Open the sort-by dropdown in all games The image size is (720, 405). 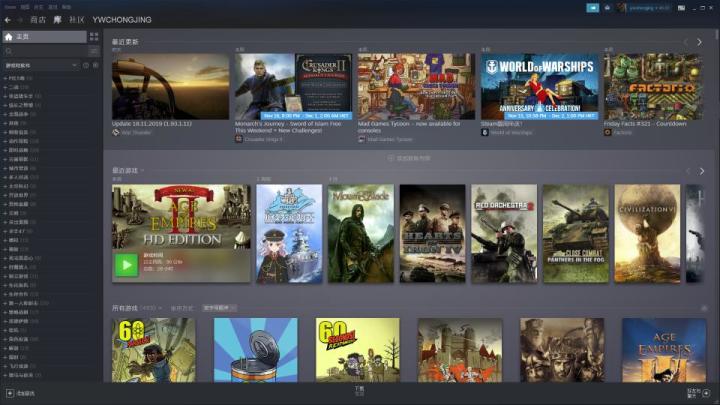tap(219, 308)
